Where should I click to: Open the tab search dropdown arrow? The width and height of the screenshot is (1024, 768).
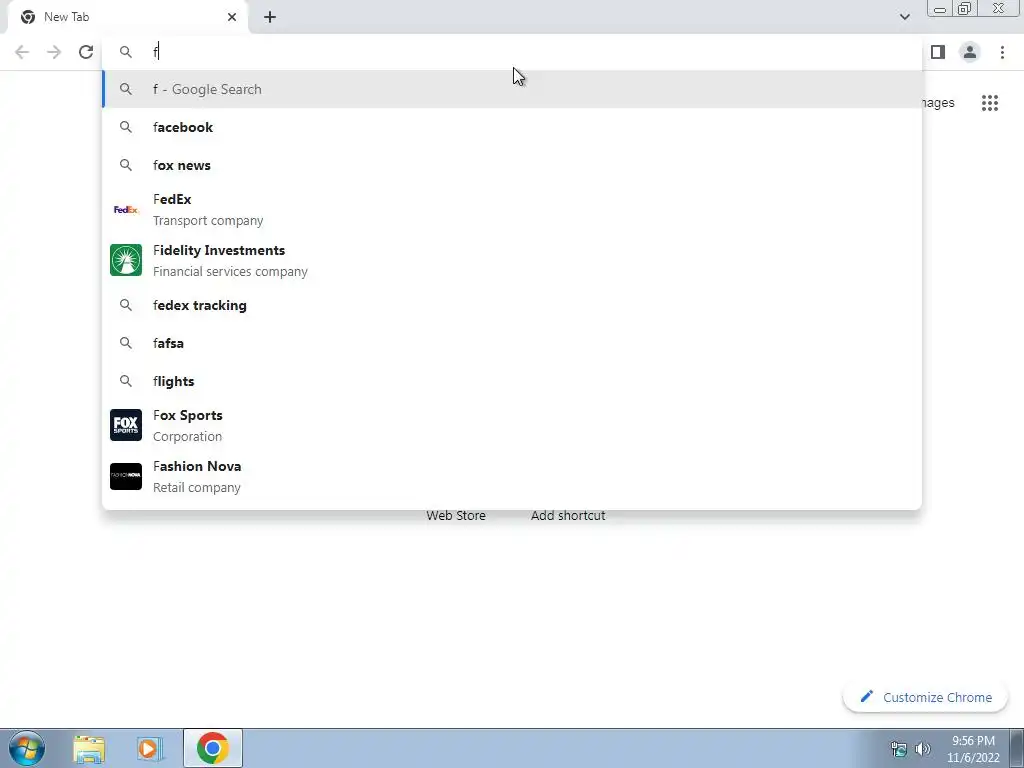click(904, 17)
